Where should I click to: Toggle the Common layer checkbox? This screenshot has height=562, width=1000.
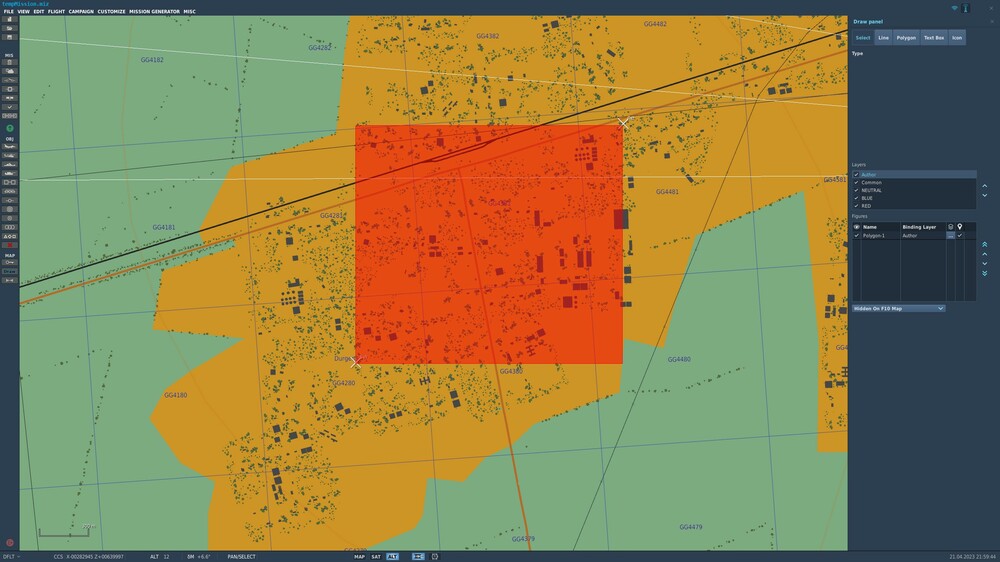856,182
